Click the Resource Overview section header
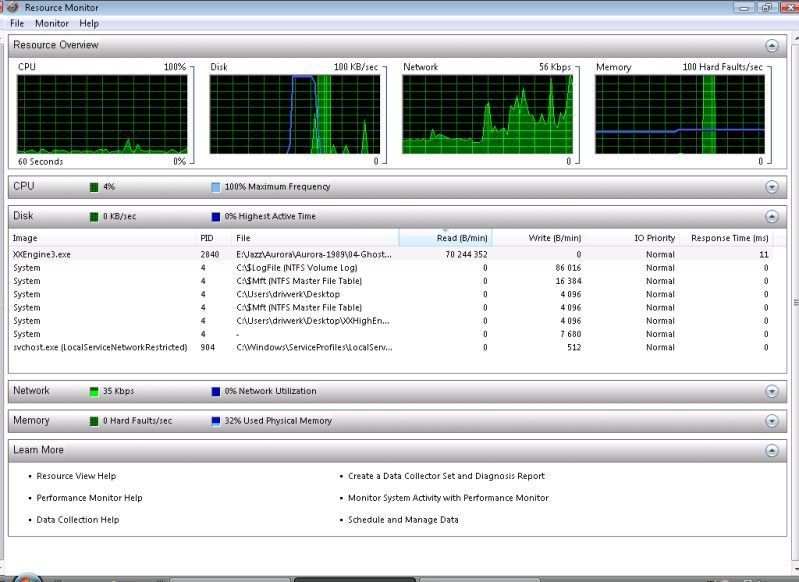Screen dimensions: 799x582 (397, 45)
